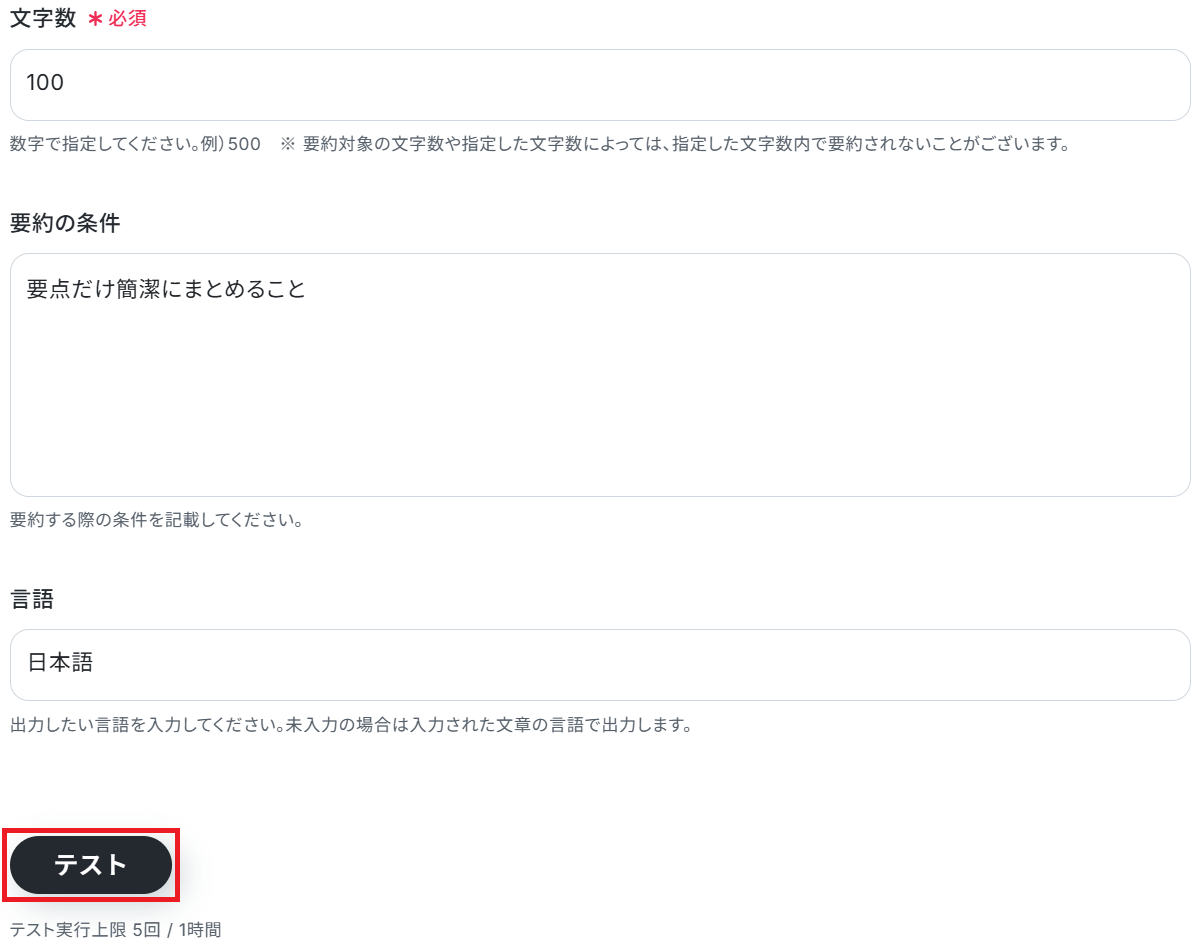Click the 必須 required marker text
This screenshot has height=946, width=1197.
tap(127, 18)
